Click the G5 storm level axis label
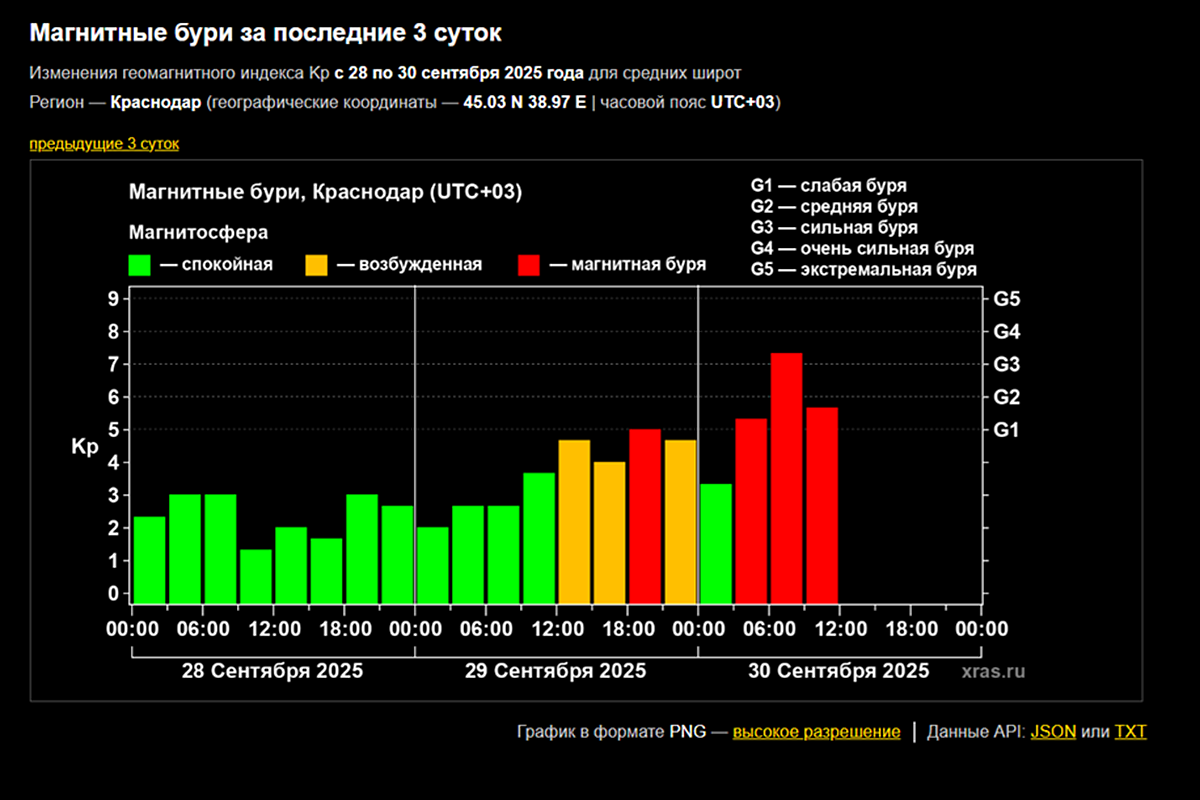 [x=1005, y=299]
